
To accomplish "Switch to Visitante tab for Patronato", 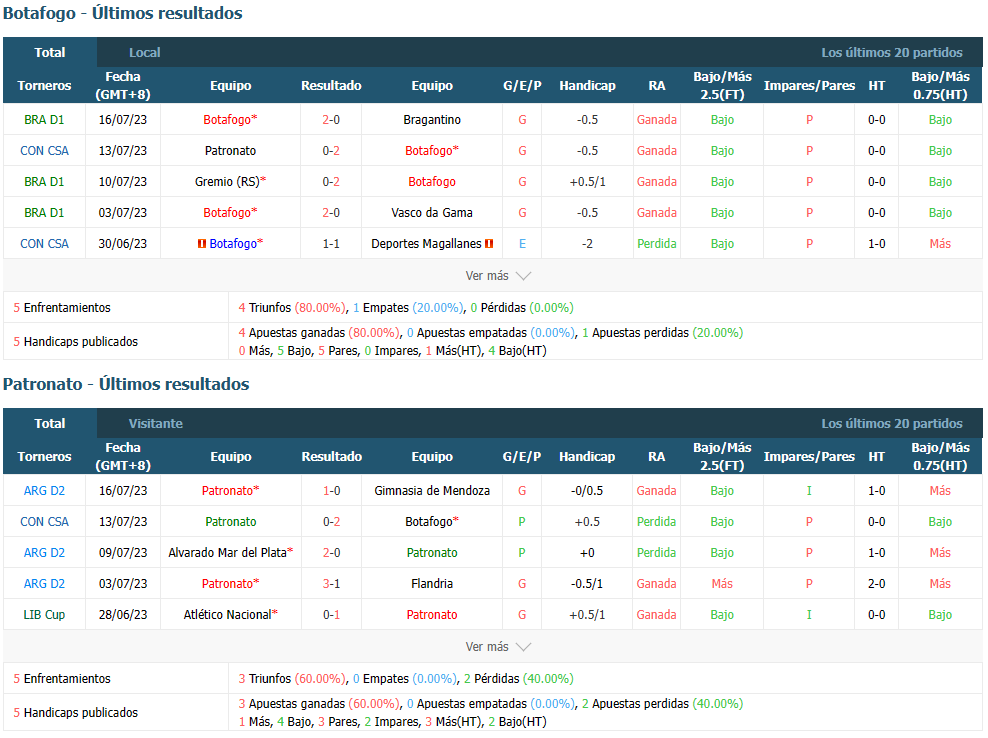I will pyautogui.click(x=156, y=424).
